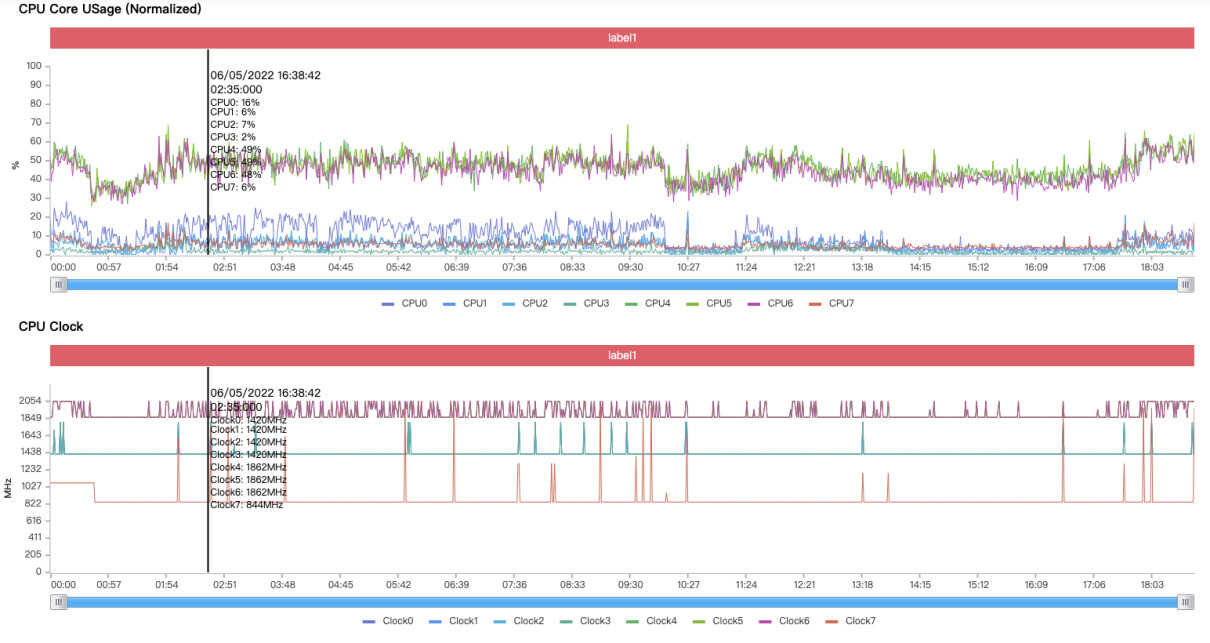Hide the Clock5 line from the legend
The width and height of the screenshot is (1210, 643).
click(x=718, y=621)
